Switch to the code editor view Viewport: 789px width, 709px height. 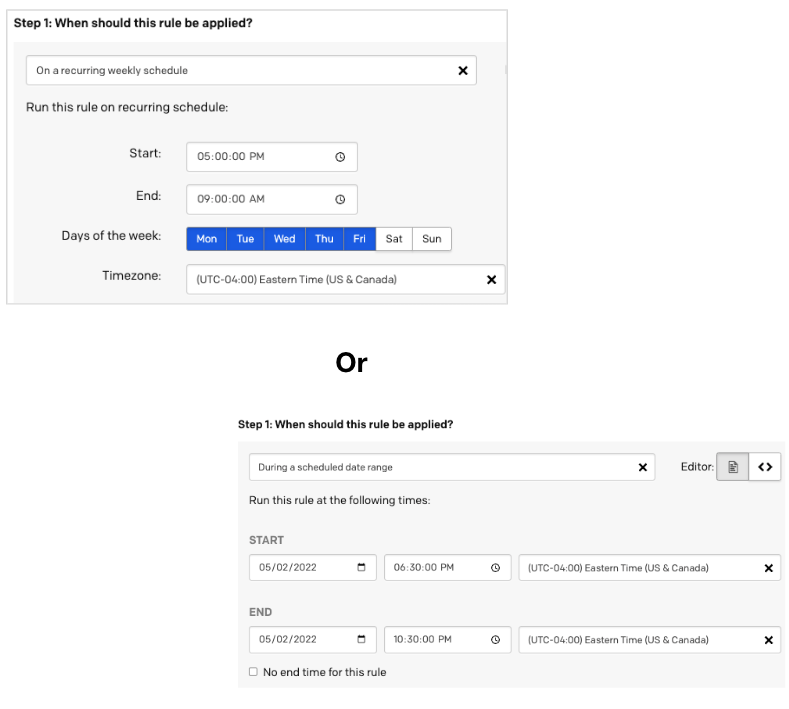[765, 467]
